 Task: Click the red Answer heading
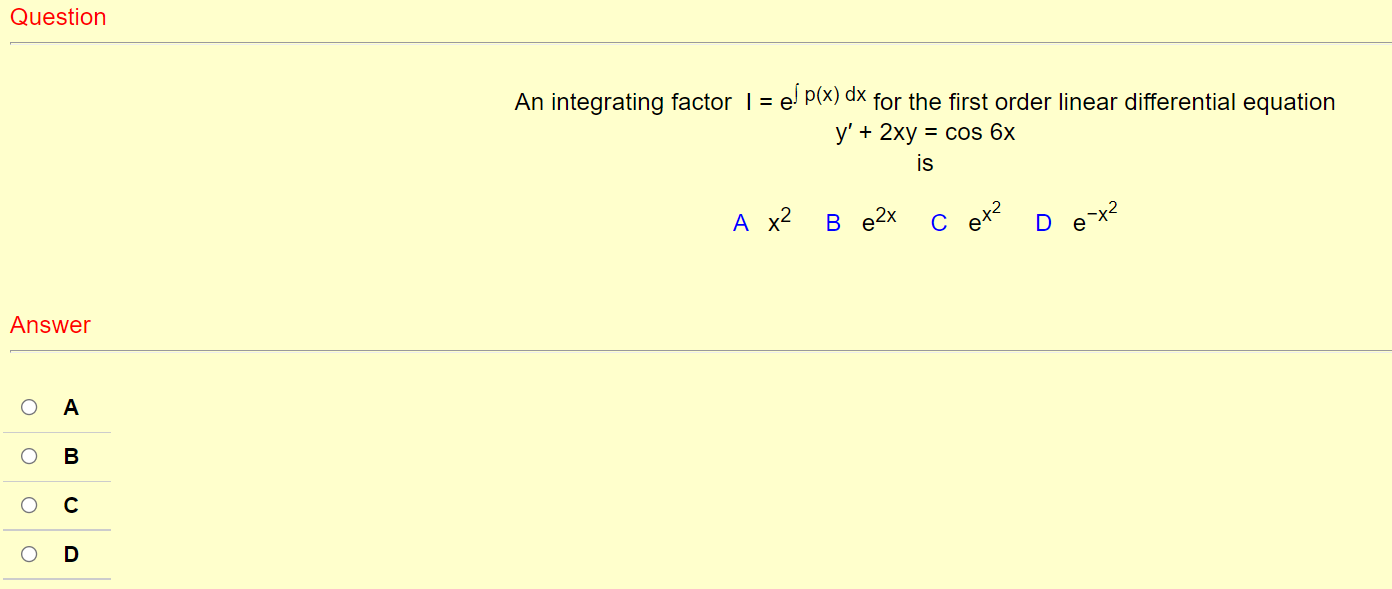click(x=50, y=325)
